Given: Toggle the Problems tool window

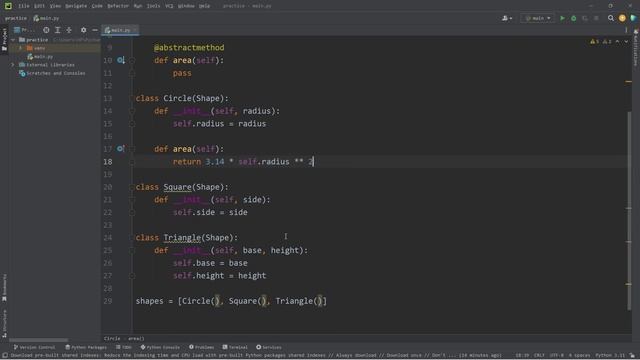Looking at the screenshot, I should 202,347.
